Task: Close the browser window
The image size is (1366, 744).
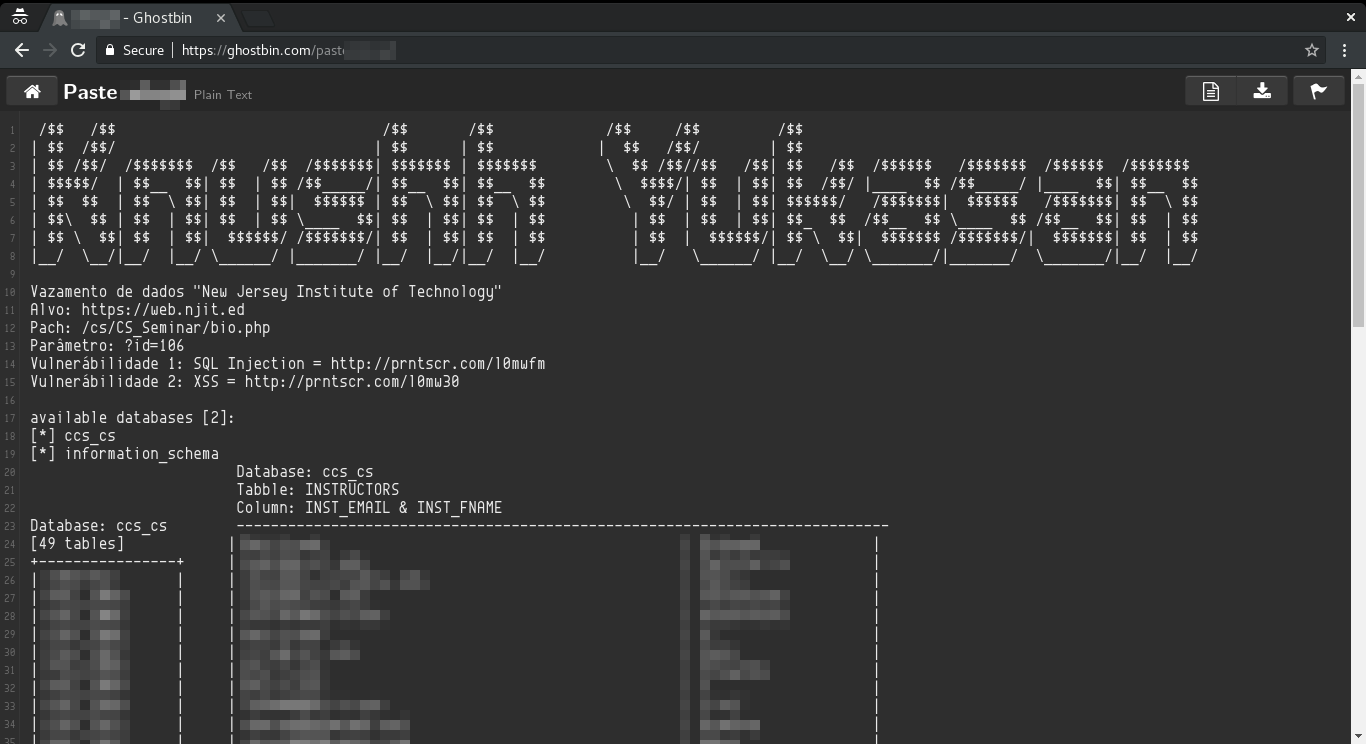Action: point(1350,17)
